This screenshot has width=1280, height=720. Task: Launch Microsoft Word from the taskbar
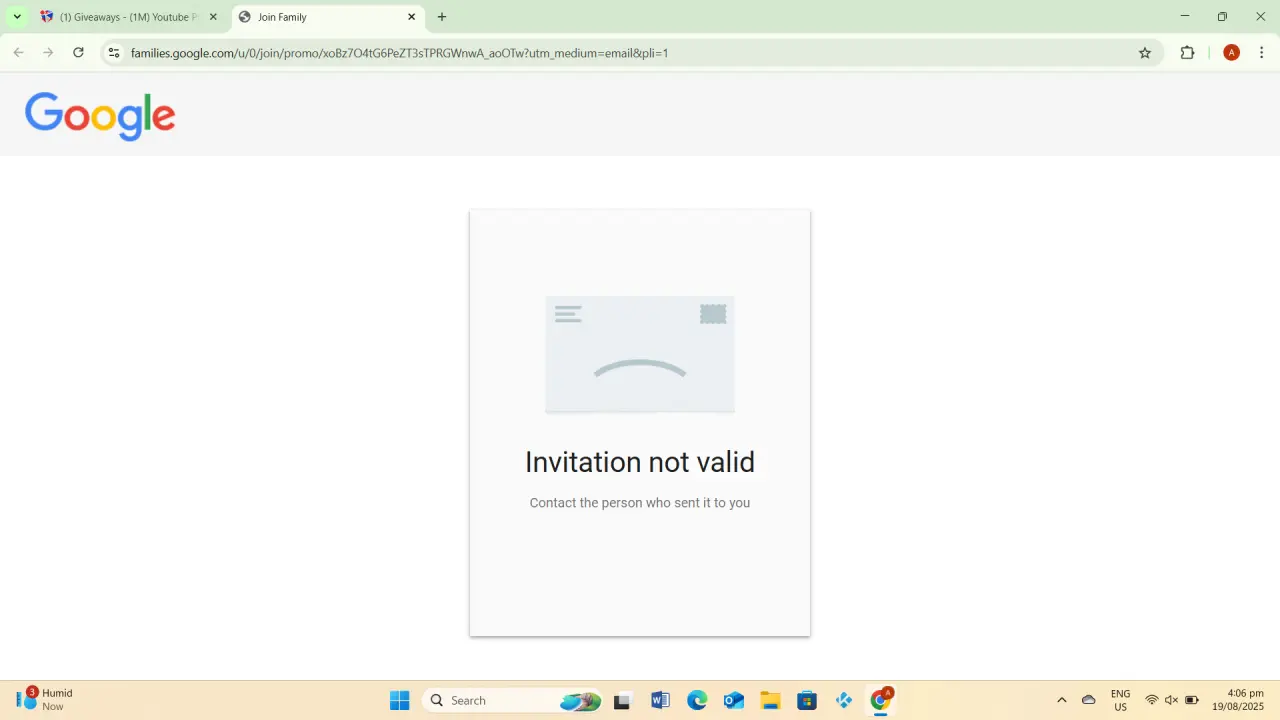660,700
